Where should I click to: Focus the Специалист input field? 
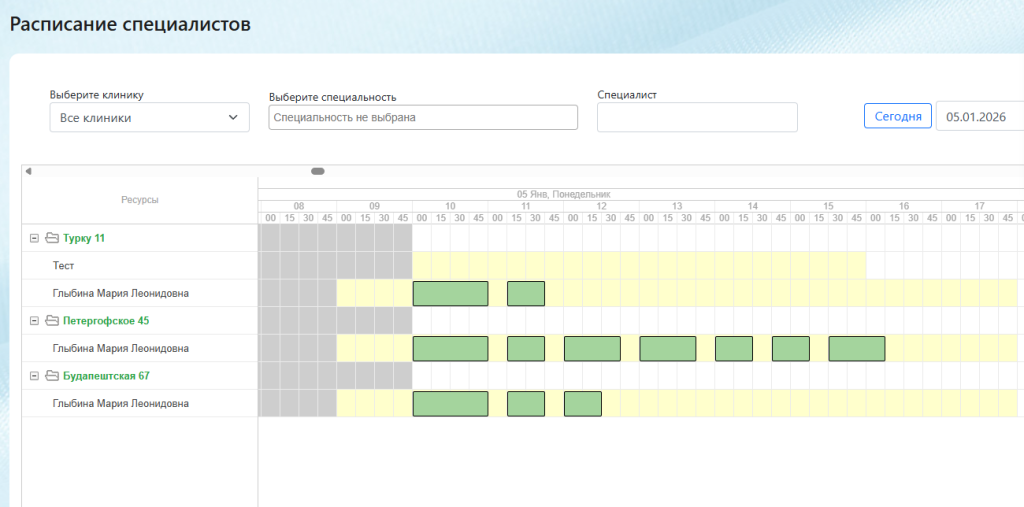[x=697, y=117]
